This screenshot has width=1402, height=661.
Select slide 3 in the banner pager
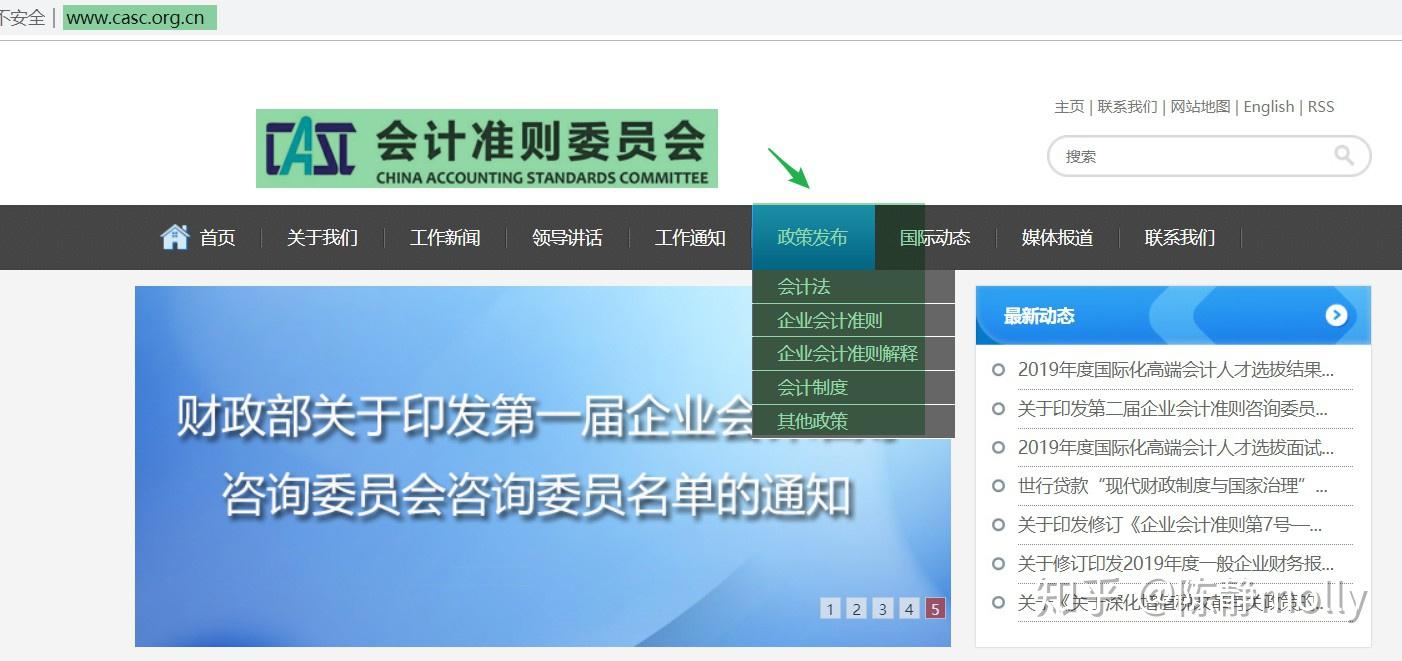[x=882, y=608]
